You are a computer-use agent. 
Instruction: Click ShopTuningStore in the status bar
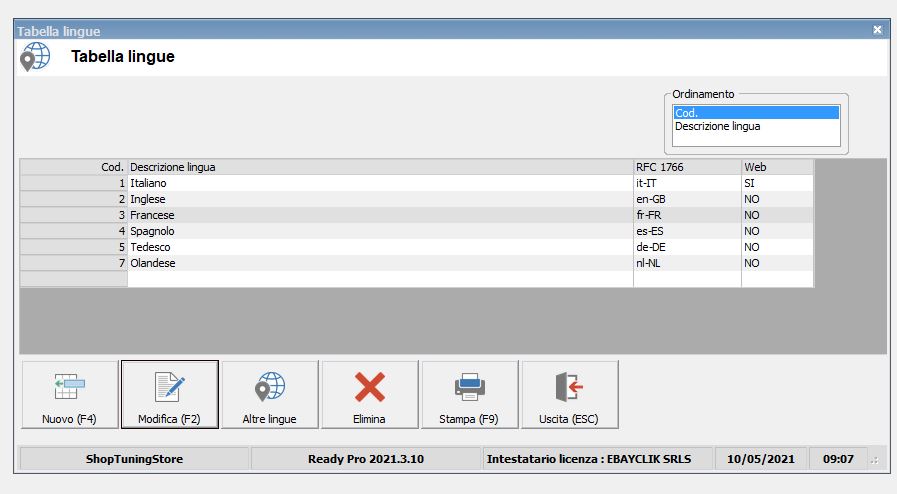pyautogui.click(x=134, y=459)
